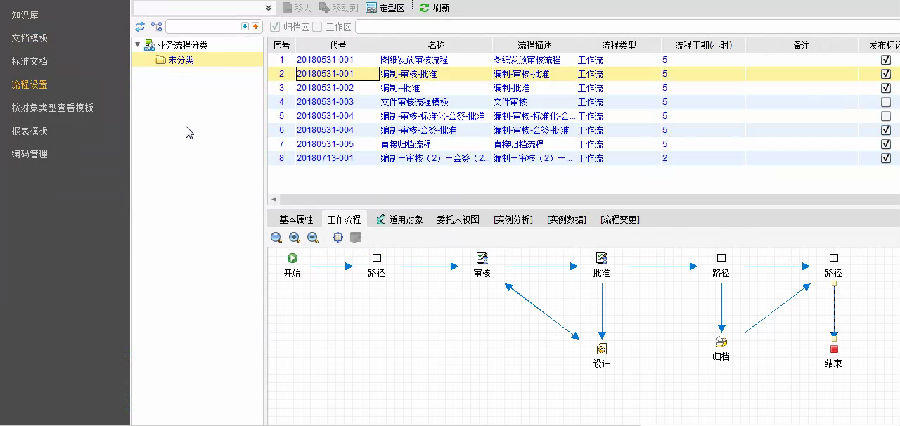900x426 pixels.
Task: Collapse the root process category tree node
Action: click(137, 45)
